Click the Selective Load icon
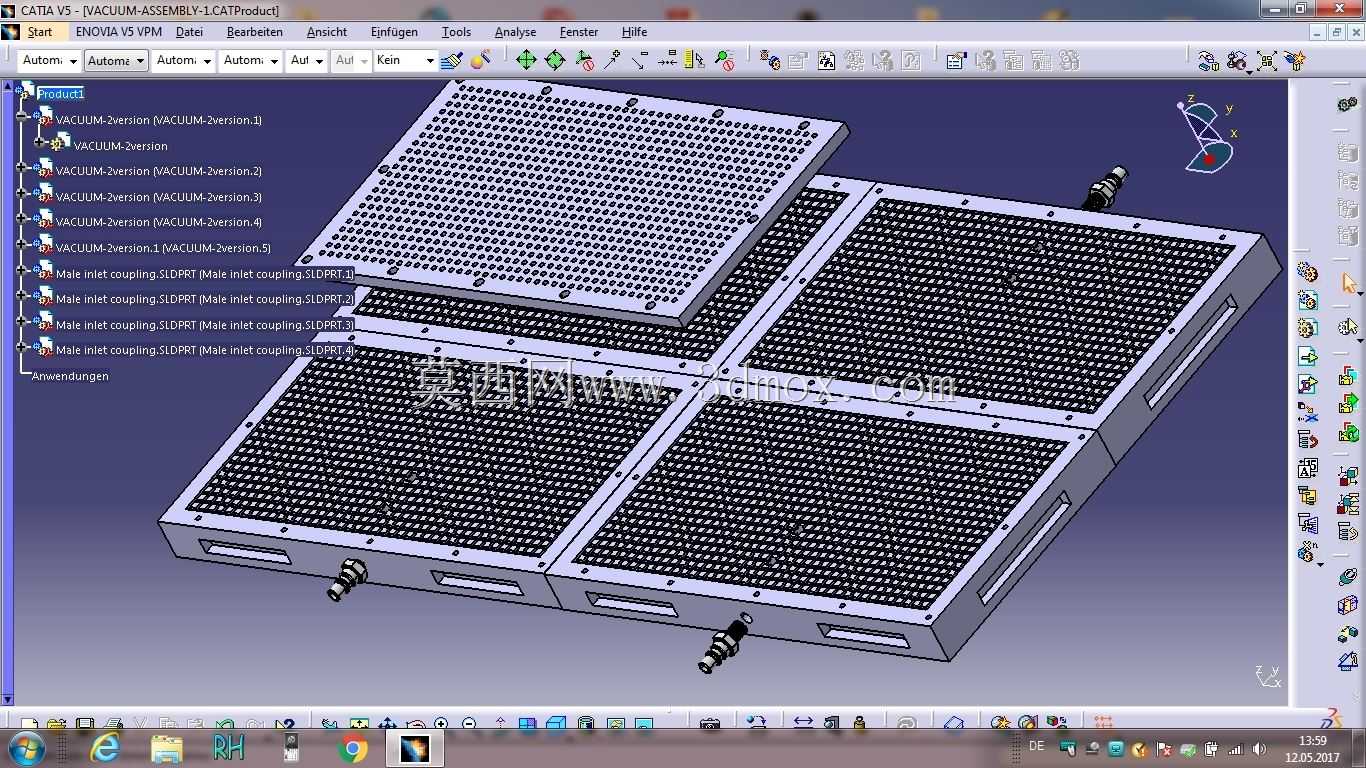 (x=1307, y=495)
